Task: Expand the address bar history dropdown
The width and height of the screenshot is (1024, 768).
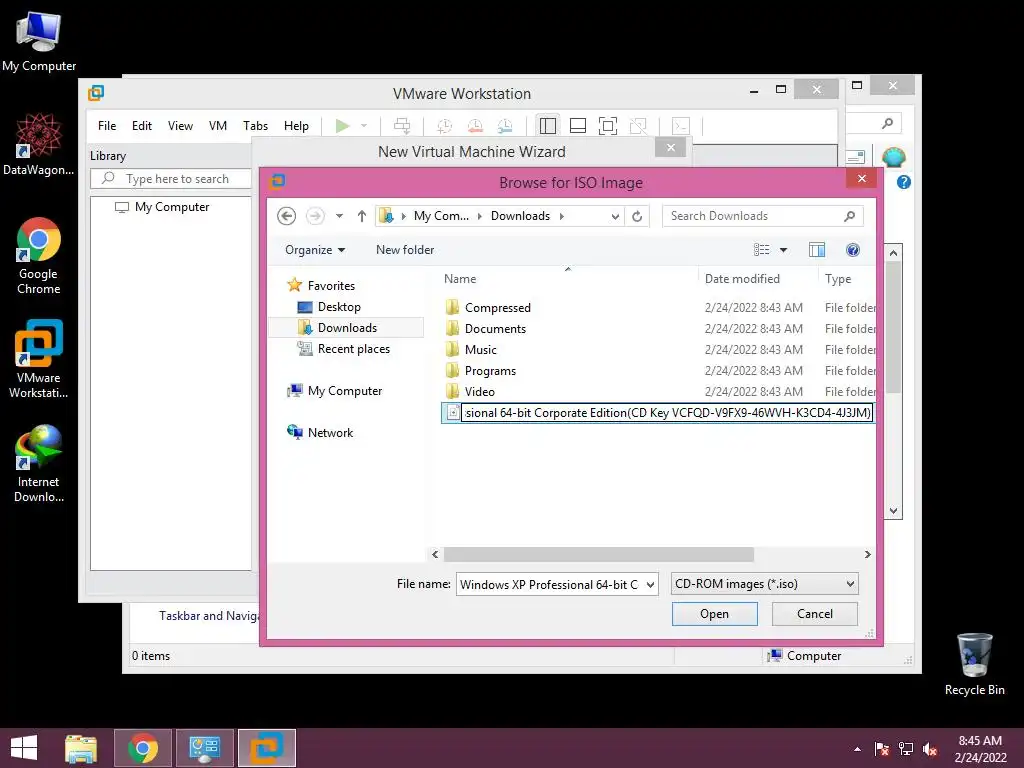Action: [615, 216]
